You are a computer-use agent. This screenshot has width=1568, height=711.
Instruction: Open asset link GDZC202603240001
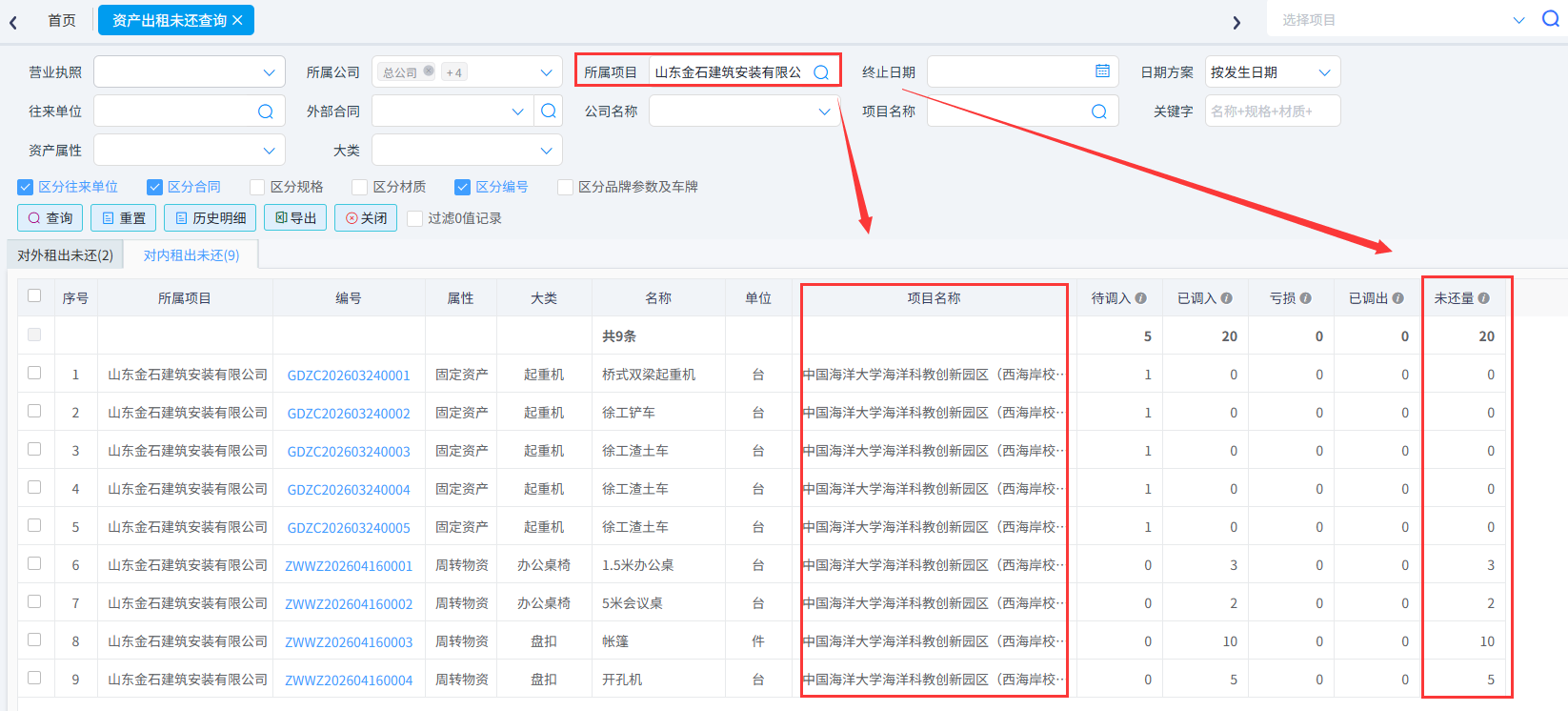pyautogui.click(x=349, y=376)
